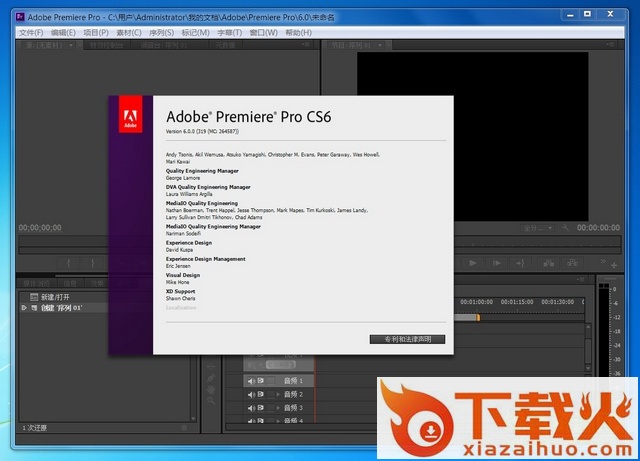Viewport: 640px width, 461px height.
Task: Click the 专利和法律声明 button in About dialog
Action: 407,339
